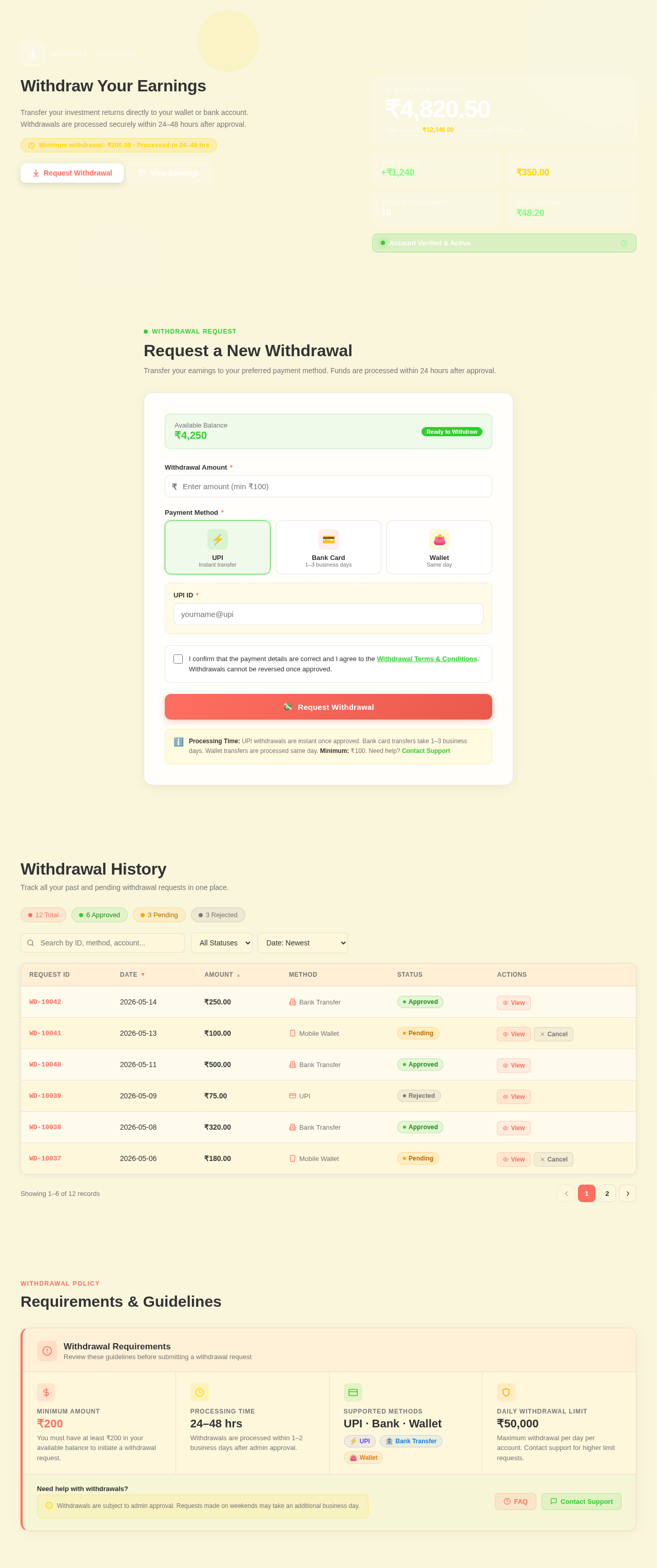
Task: Click the clock icon in minimum withdrawal notice
Action: coord(32,145)
